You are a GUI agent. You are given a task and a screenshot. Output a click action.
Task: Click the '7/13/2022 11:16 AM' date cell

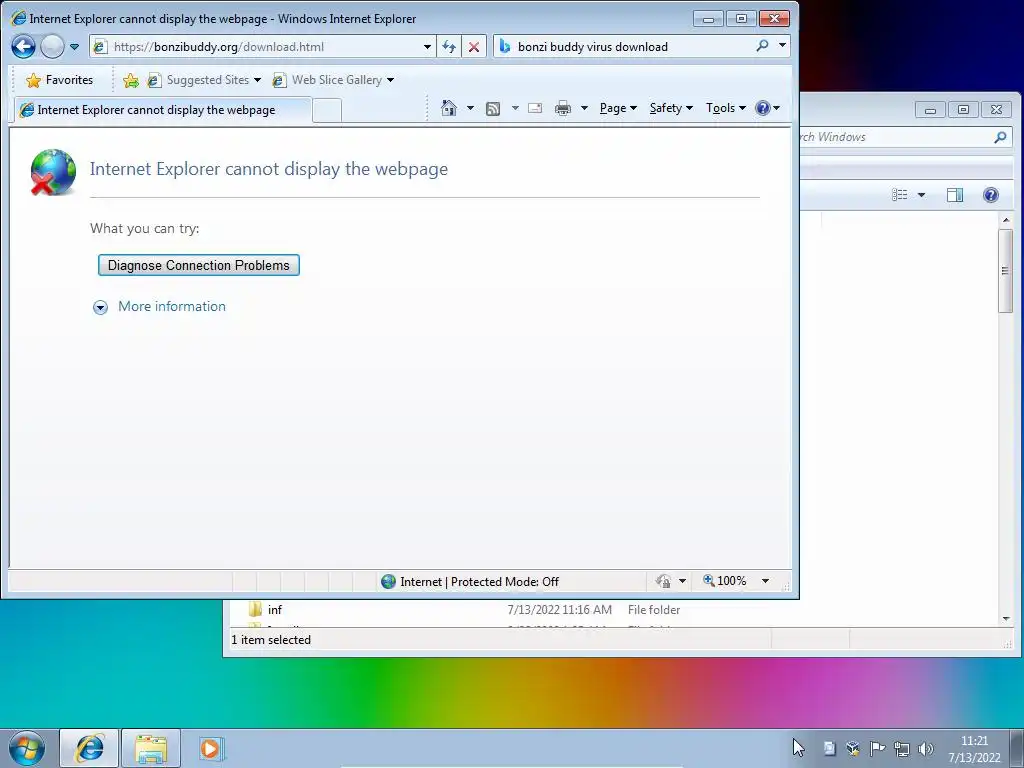coord(560,609)
